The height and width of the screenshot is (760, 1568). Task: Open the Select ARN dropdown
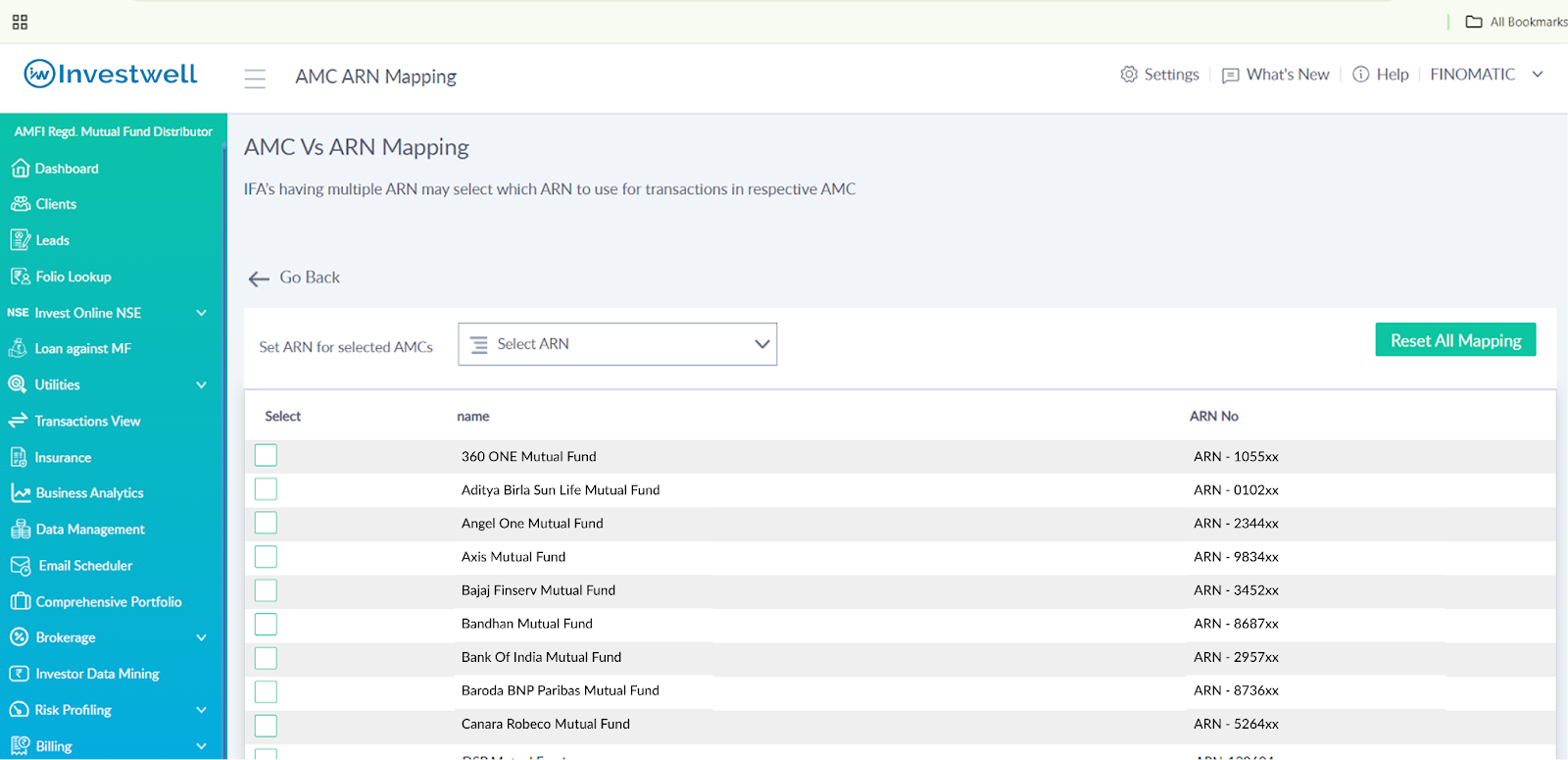(617, 344)
